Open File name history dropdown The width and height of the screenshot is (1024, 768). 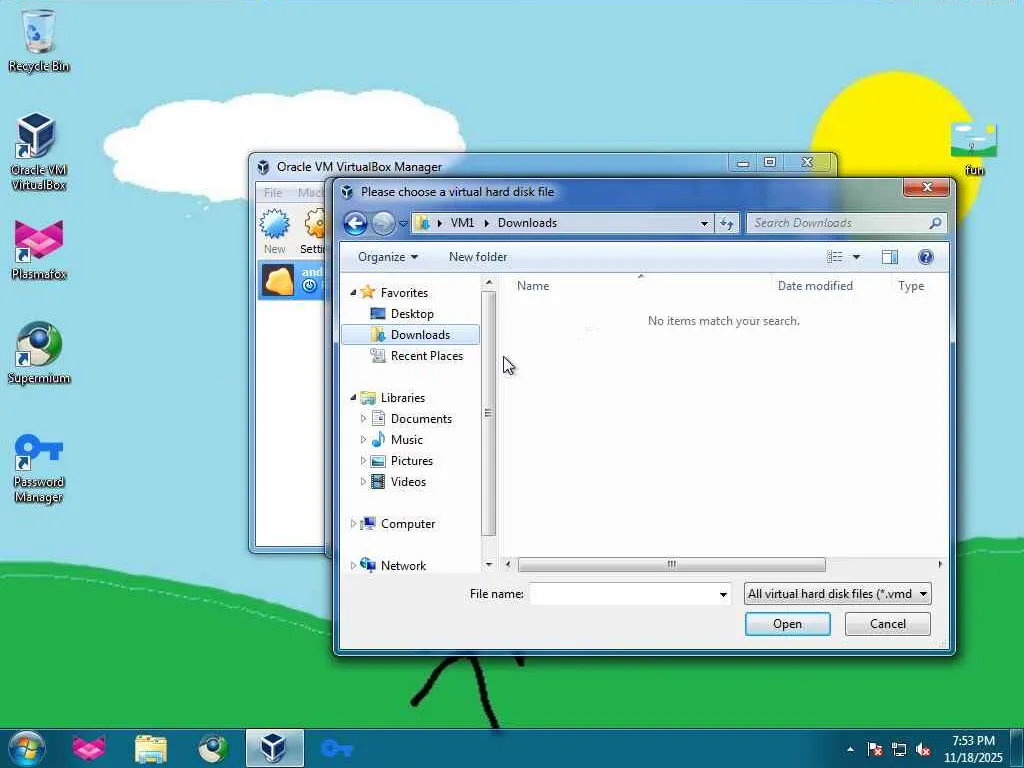pyautogui.click(x=723, y=594)
